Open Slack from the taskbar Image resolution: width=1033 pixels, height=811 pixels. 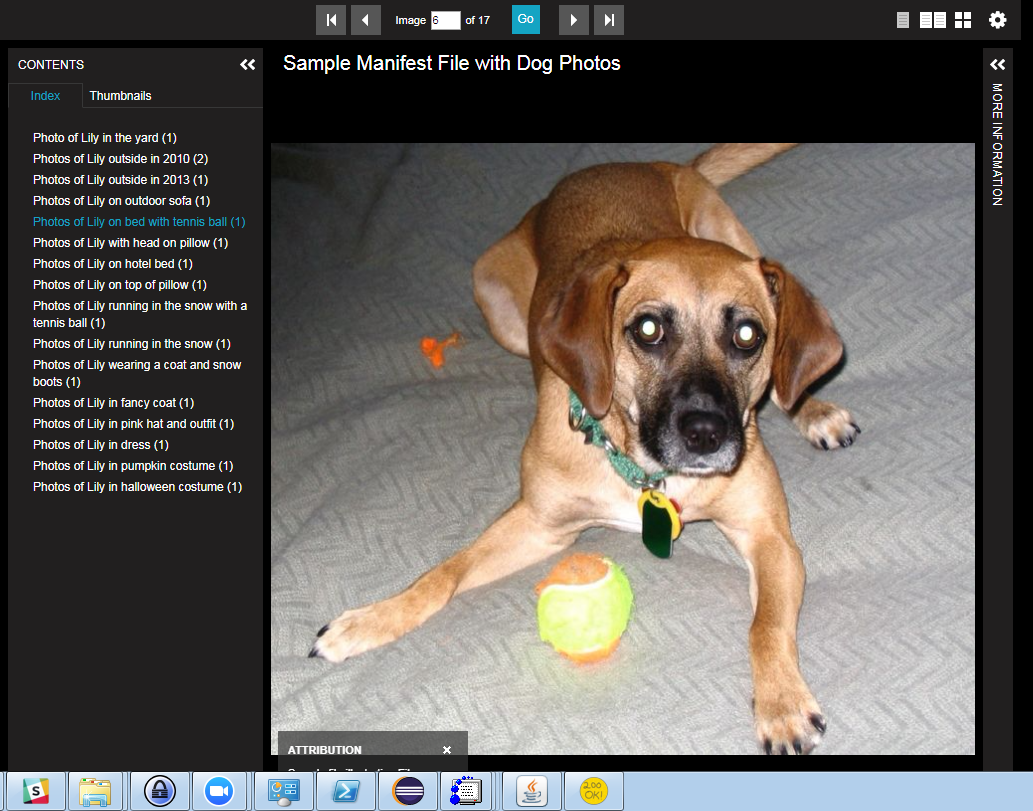(36, 791)
